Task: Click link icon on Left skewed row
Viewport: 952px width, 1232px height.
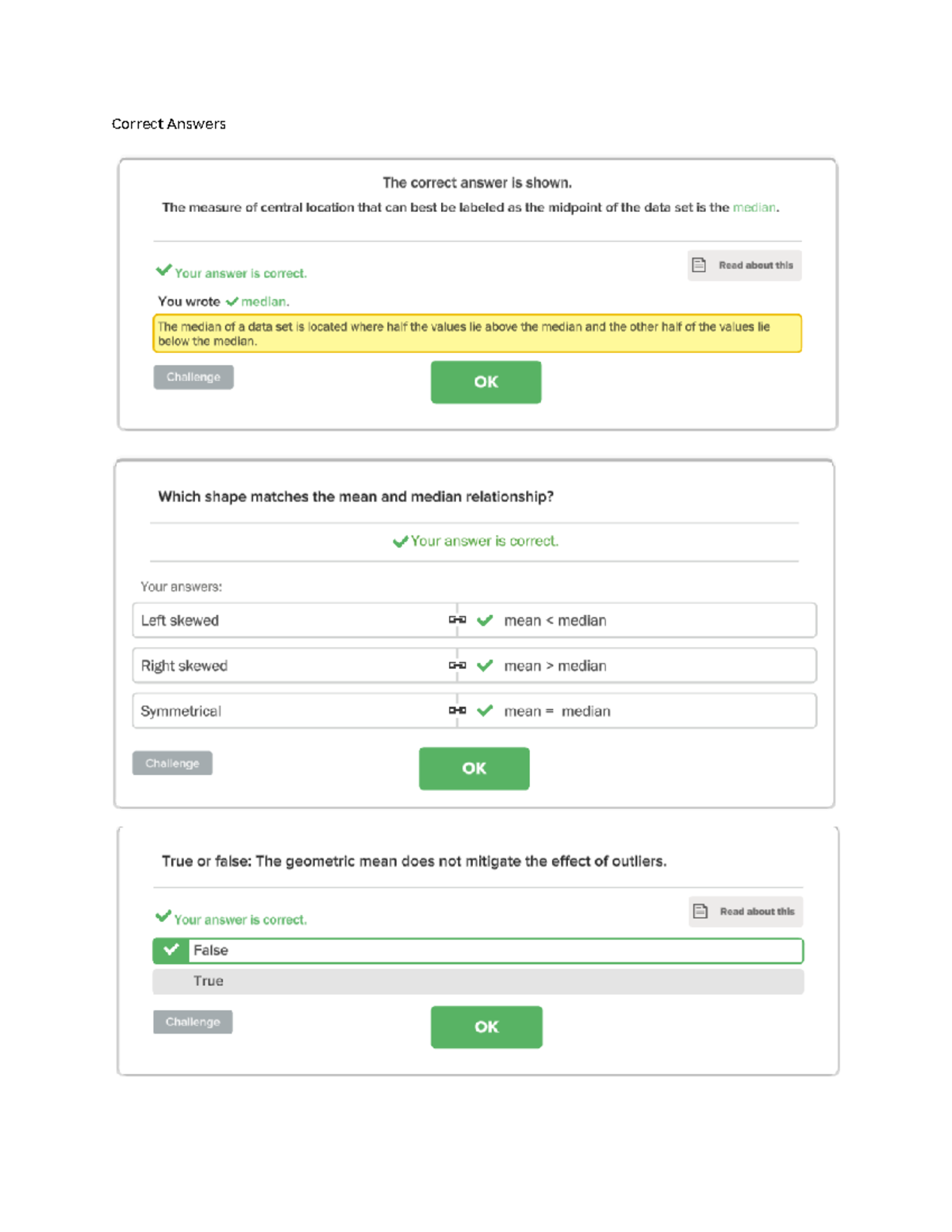Action: 457,620
